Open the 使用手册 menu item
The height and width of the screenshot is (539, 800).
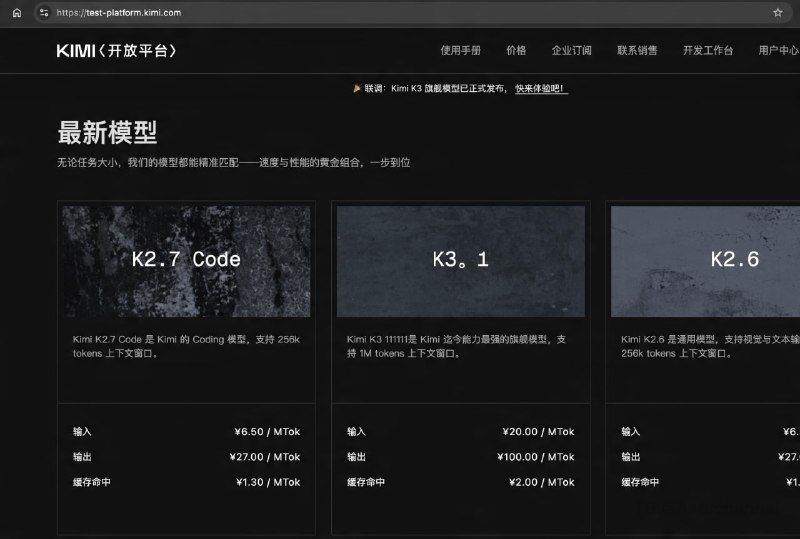(x=460, y=51)
